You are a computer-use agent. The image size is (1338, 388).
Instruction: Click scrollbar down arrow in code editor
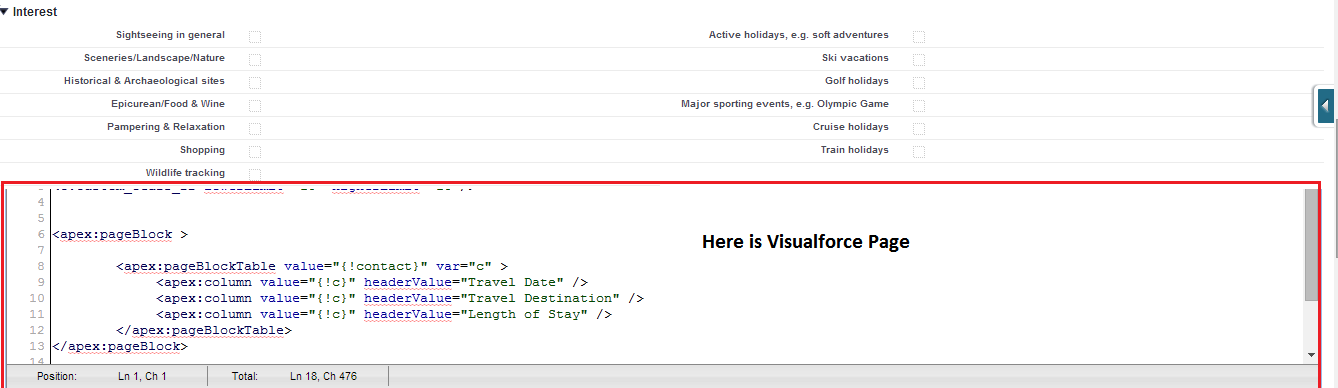point(1311,355)
